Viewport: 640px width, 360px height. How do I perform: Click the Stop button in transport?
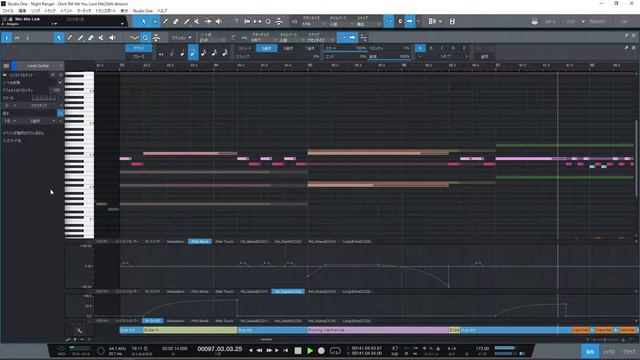coord(298,350)
